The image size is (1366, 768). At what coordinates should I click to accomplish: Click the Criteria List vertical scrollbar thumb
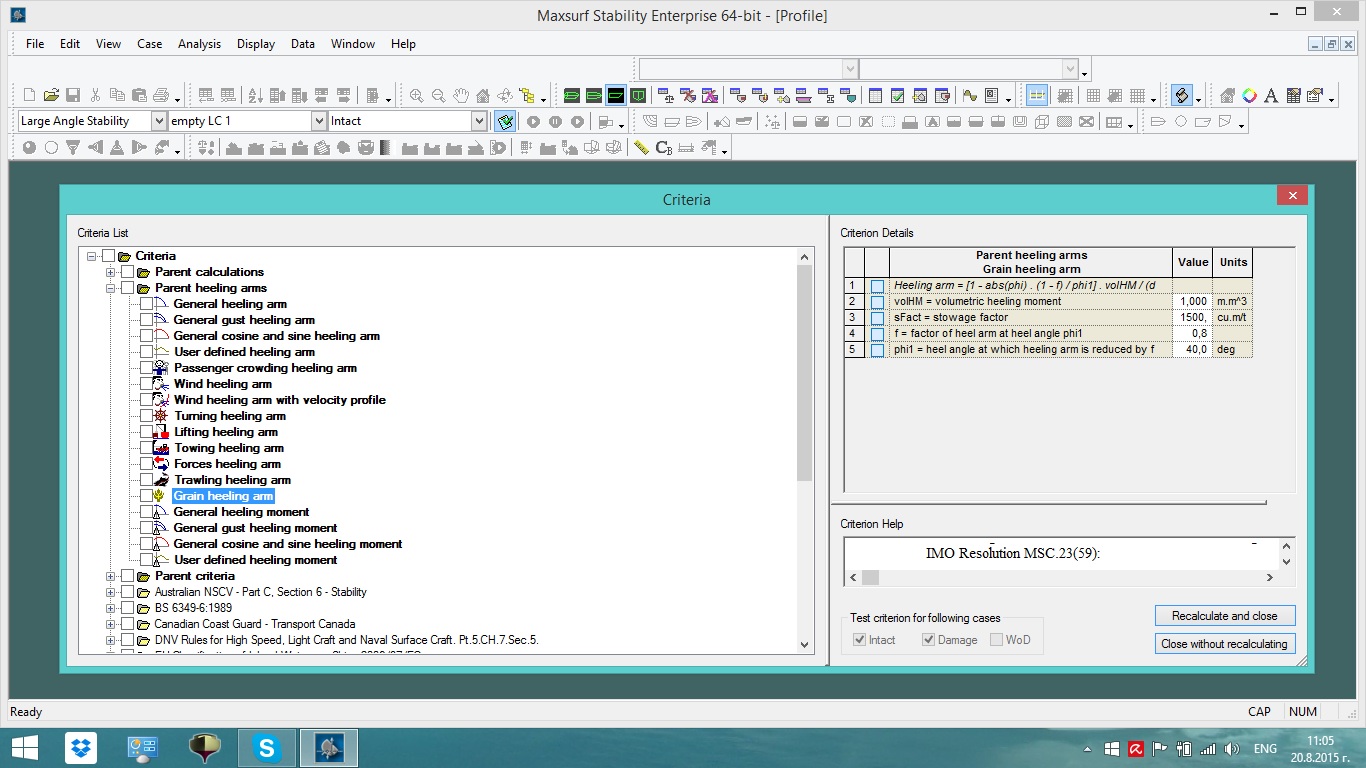[805, 375]
